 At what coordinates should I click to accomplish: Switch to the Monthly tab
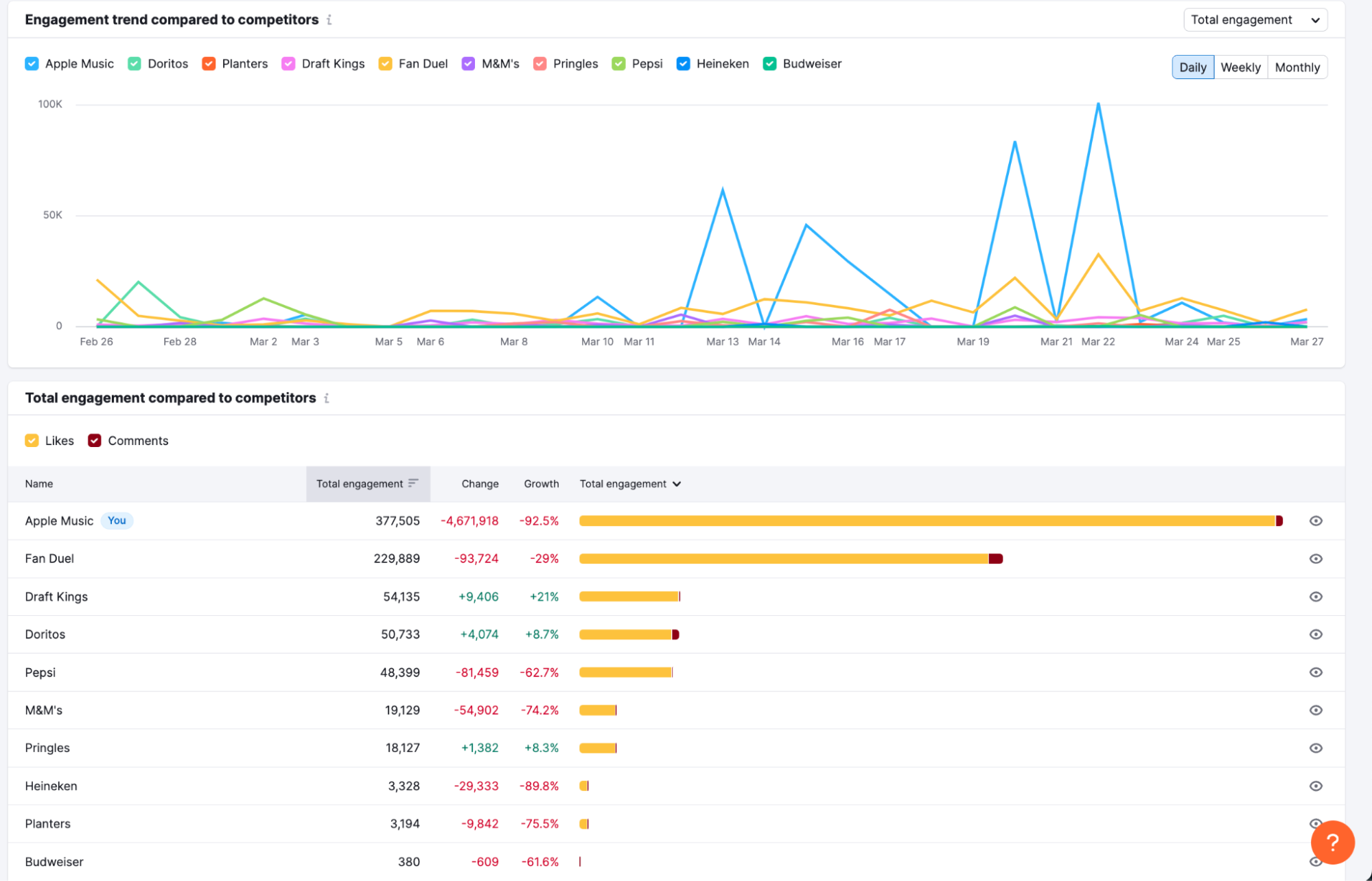pos(1297,67)
